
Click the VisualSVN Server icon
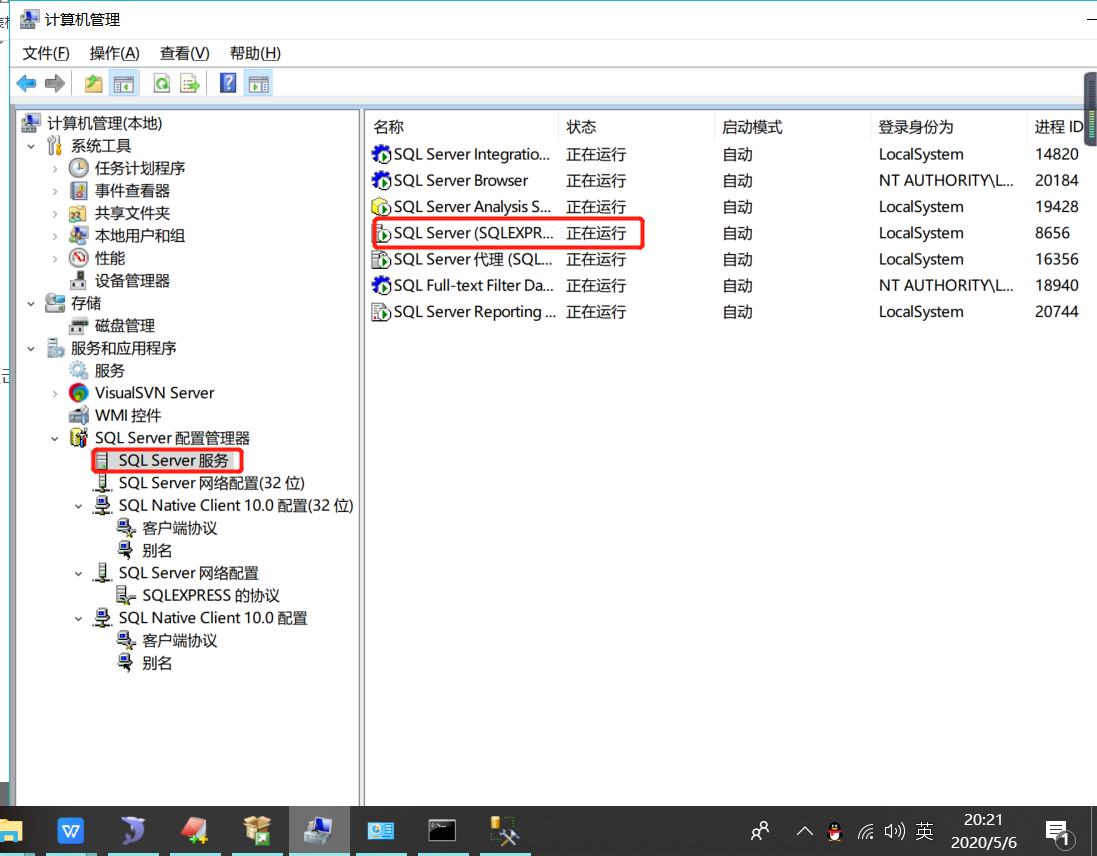pyautogui.click(x=78, y=393)
